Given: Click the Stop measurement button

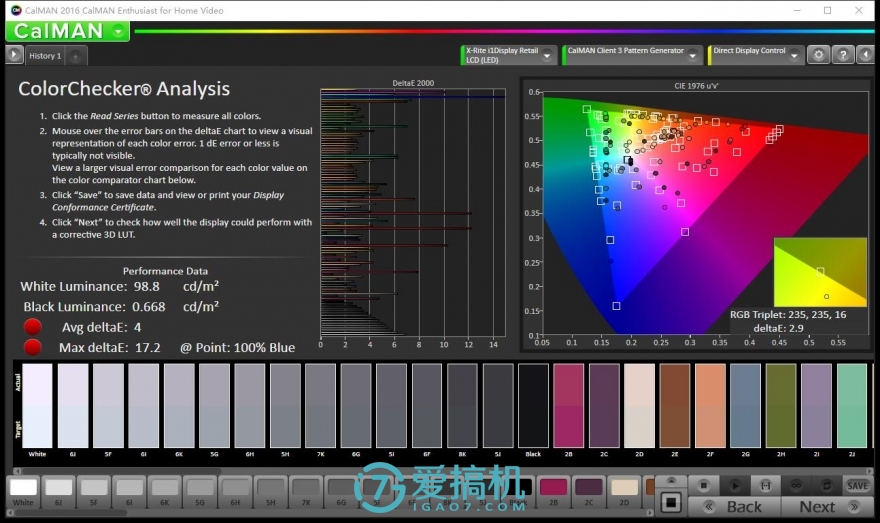Looking at the screenshot, I should tap(704, 485).
